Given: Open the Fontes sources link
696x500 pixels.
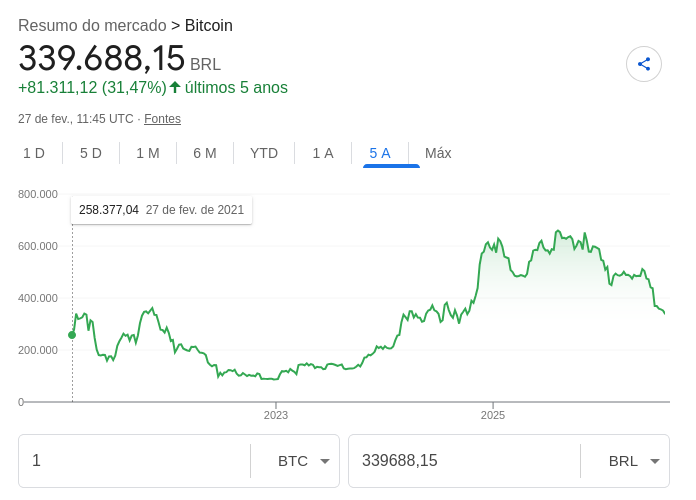Looking at the screenshot, I should click(162, 119).
